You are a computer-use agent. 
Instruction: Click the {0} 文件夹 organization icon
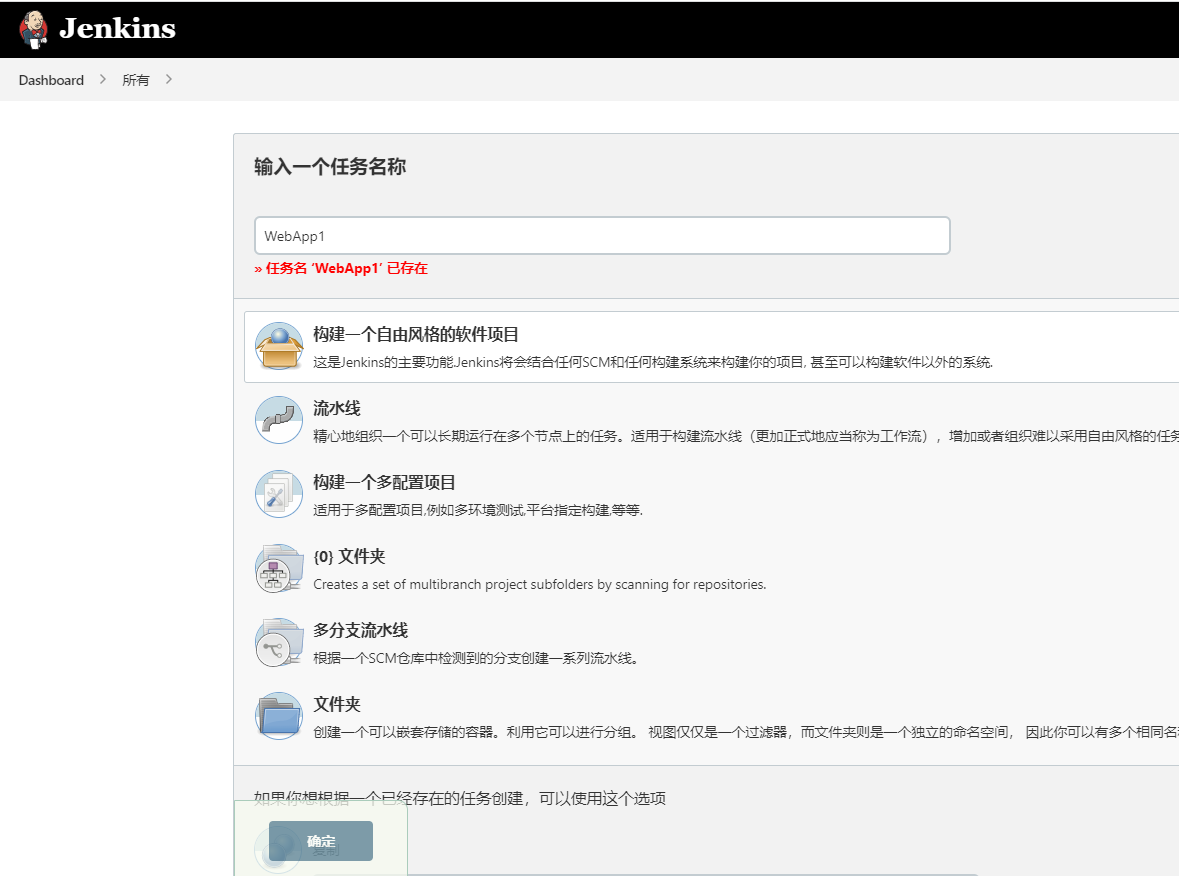tap(279, 568)
